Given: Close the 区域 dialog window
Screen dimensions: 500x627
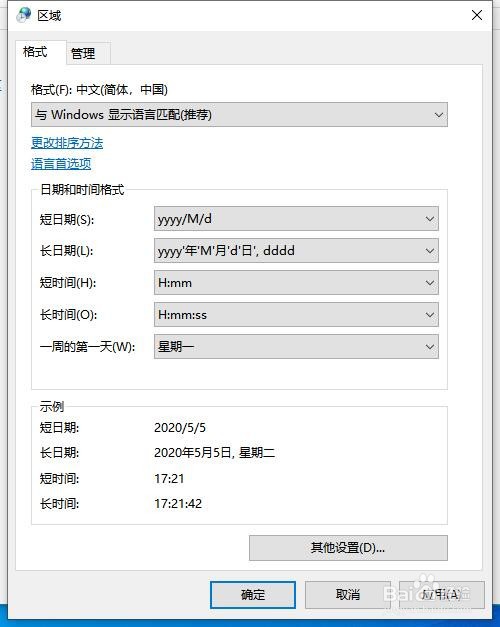Looking at the screenshot, I should coord(476,16).
